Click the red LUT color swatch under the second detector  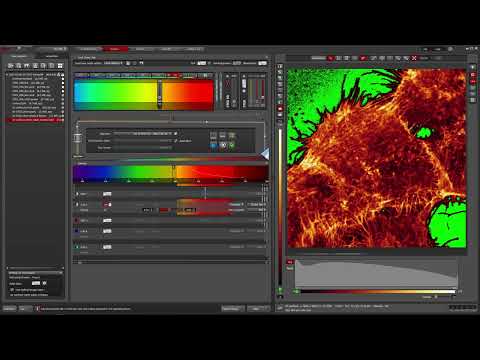[x=164, y=210]
